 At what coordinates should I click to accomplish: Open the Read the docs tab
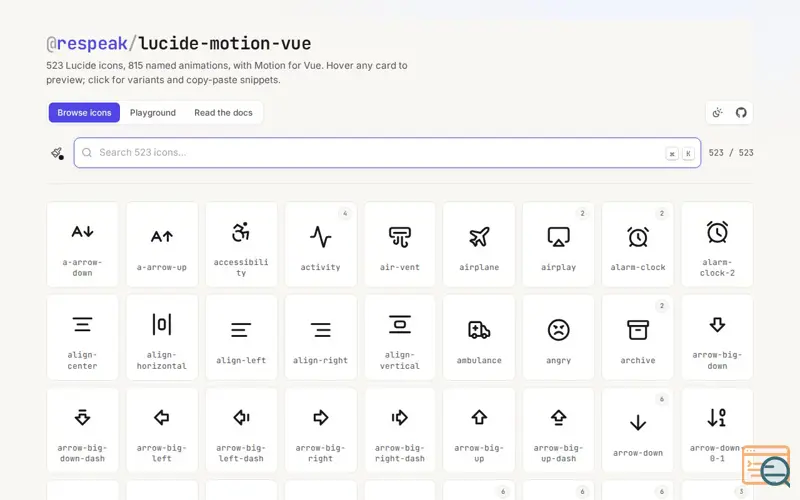(223, 113)
